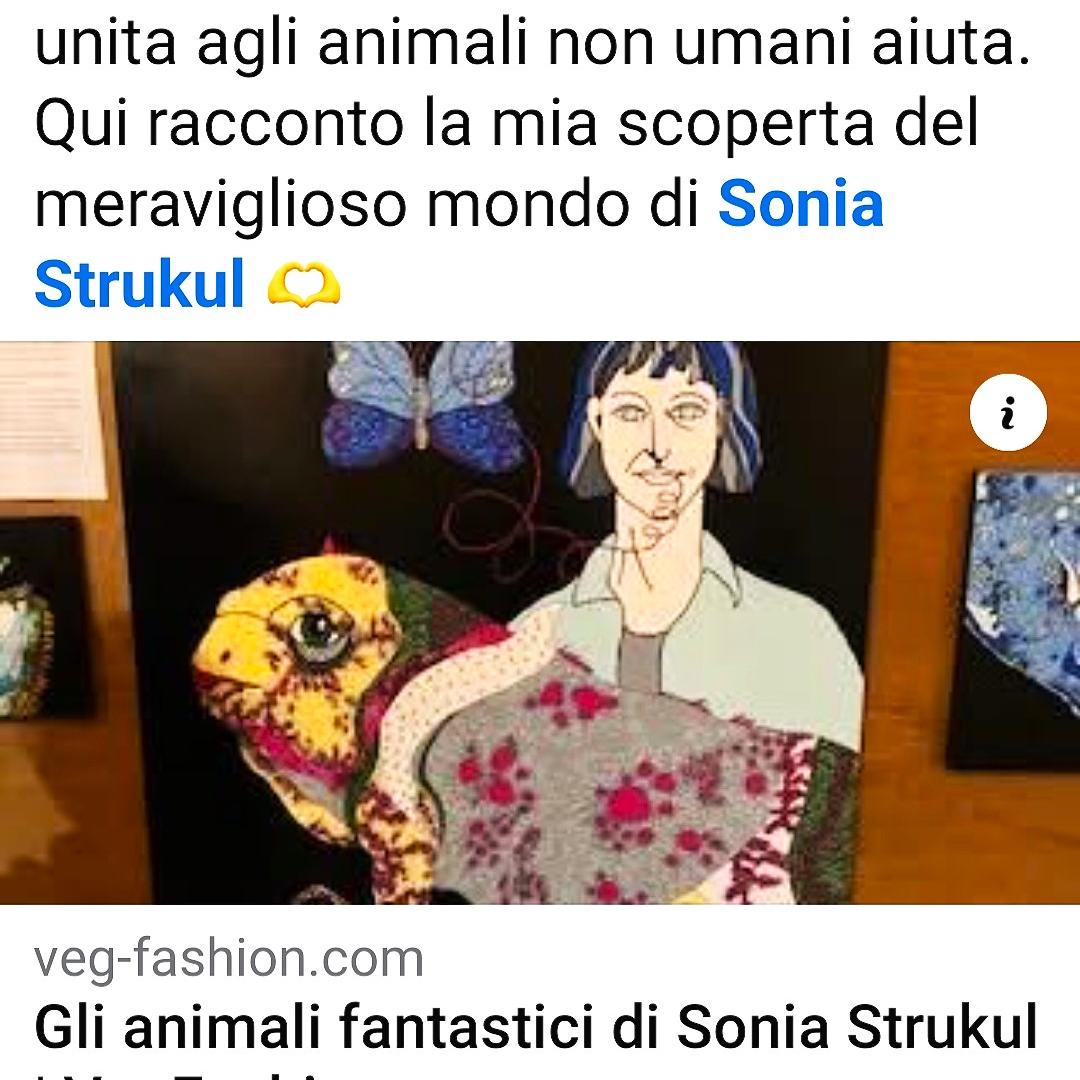Open the blue "Strukul" mention text

[x=140, y=283]
